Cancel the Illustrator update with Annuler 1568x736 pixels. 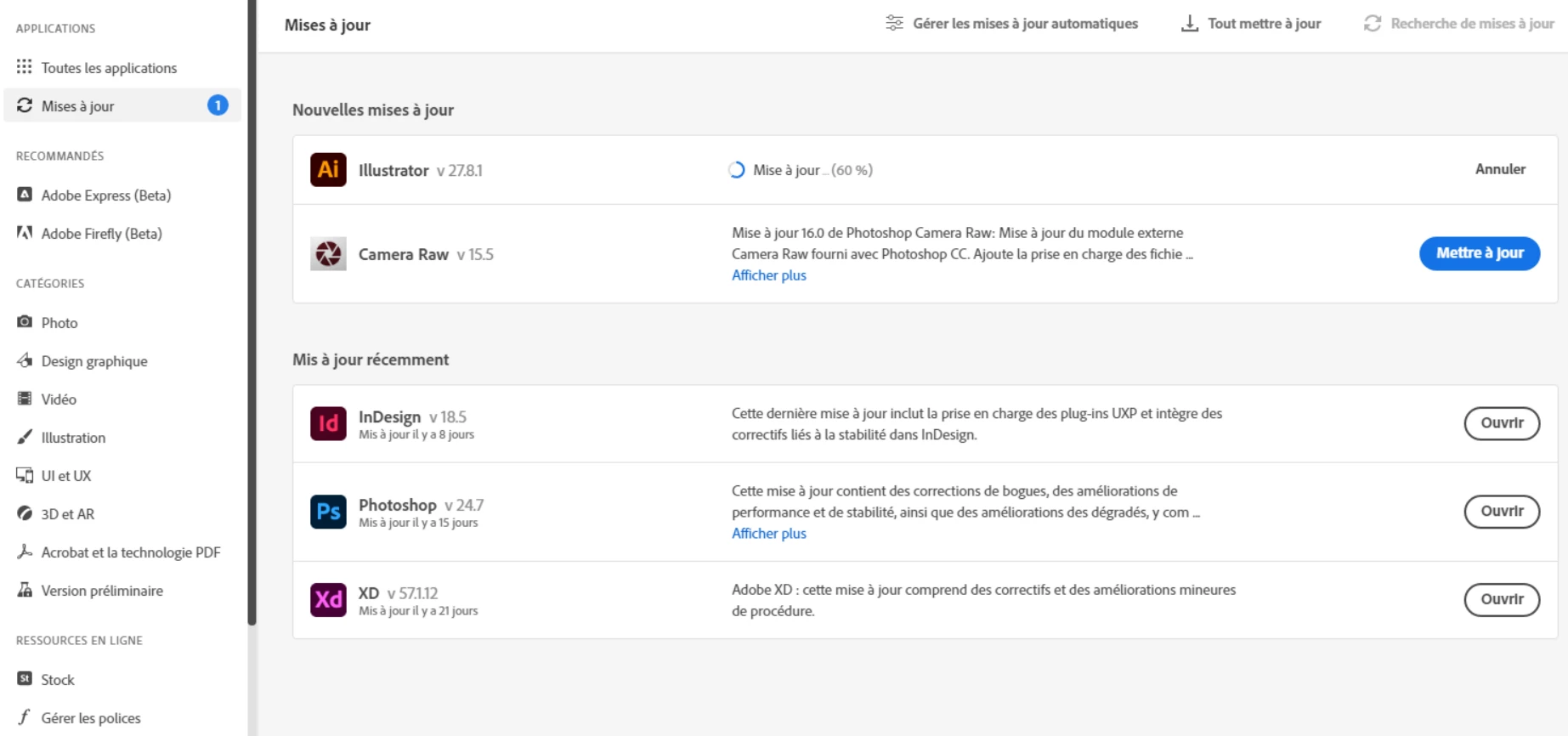click(x=1500, y=169)
